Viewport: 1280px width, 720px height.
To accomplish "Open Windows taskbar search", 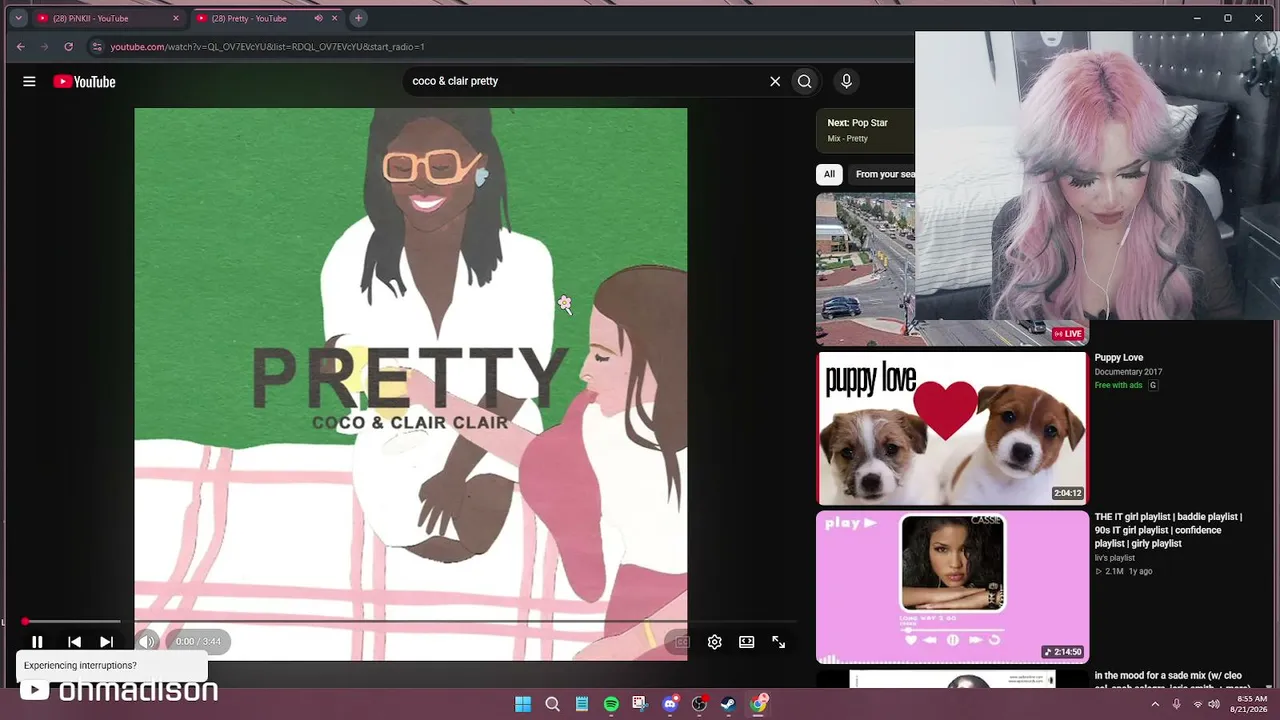I will pos(552,704).
